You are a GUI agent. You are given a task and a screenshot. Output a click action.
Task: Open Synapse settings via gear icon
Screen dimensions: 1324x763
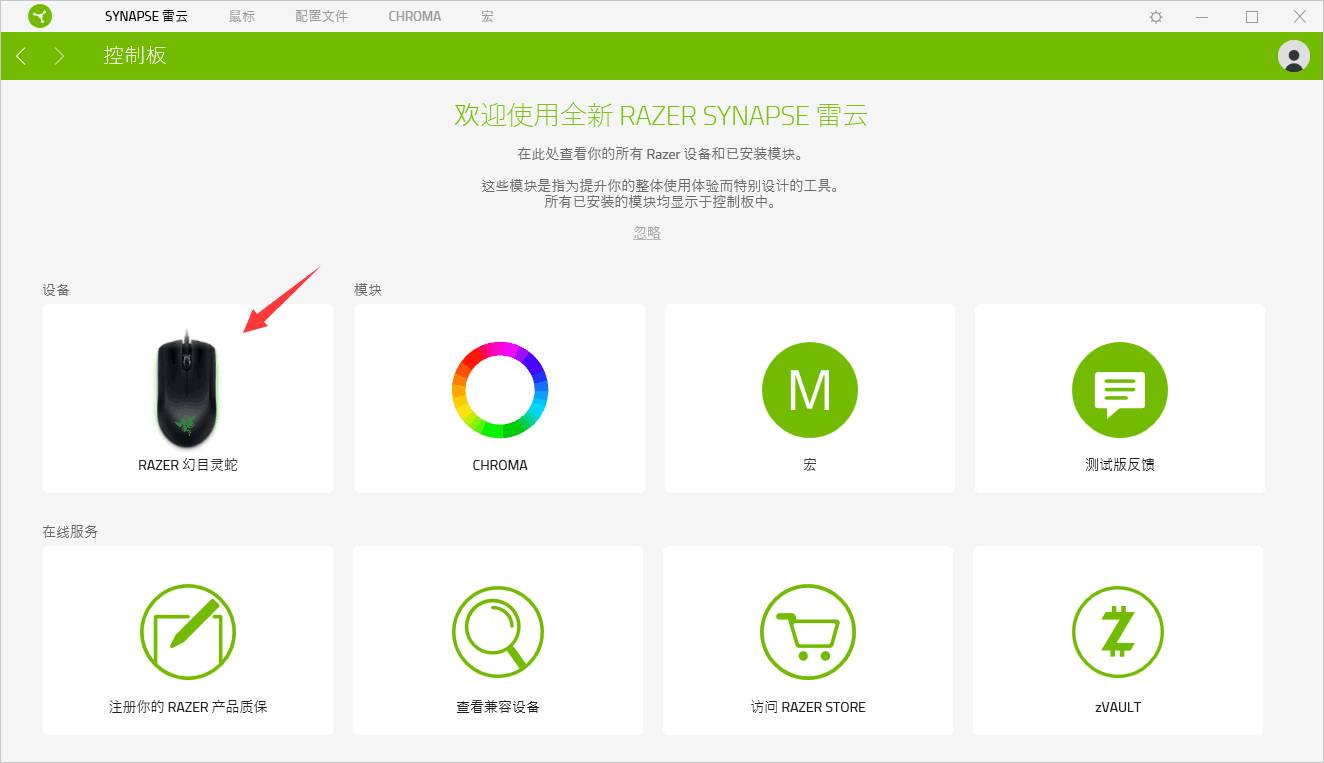pos(1155,16)
